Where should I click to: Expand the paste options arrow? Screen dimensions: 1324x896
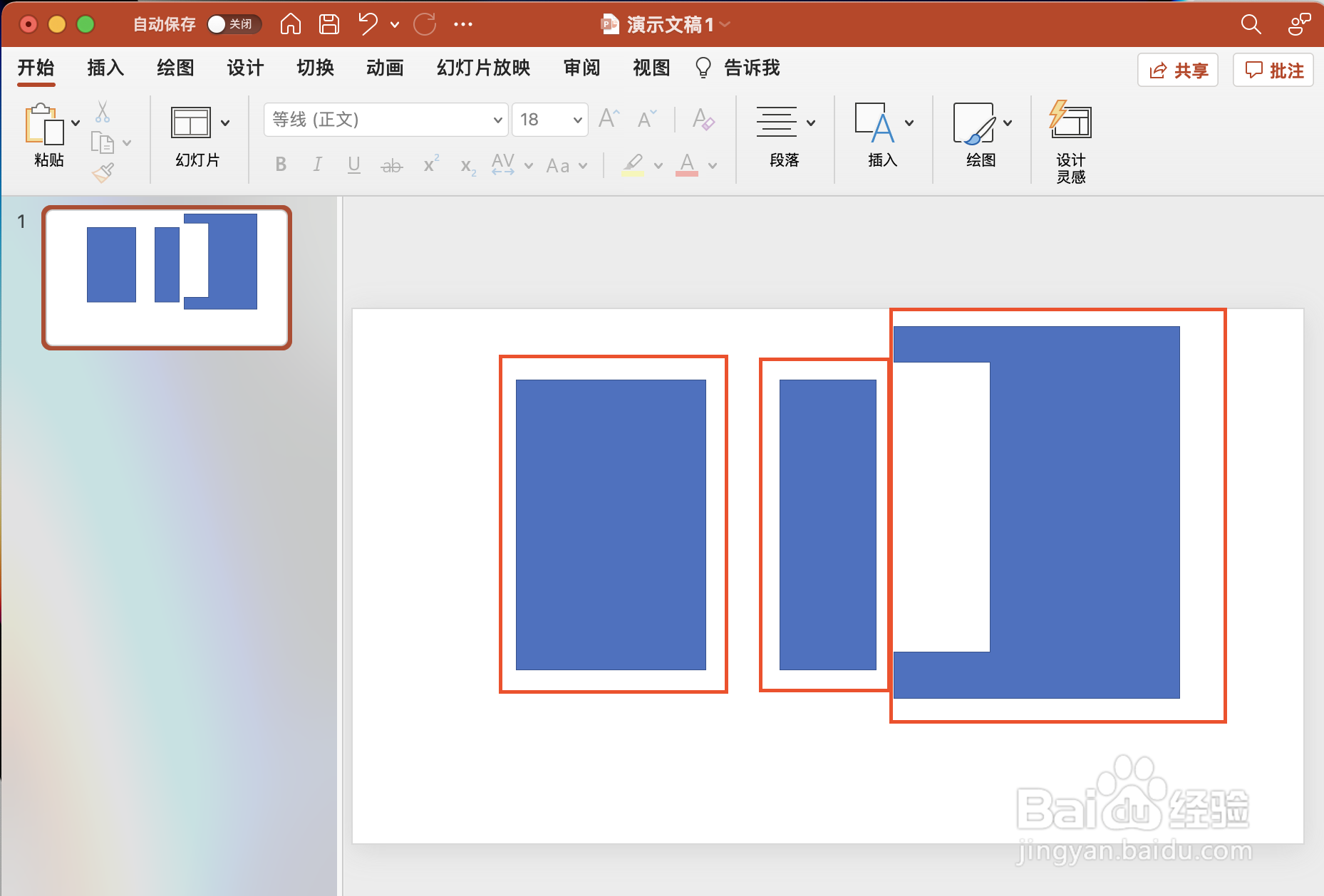coord(76,123)
